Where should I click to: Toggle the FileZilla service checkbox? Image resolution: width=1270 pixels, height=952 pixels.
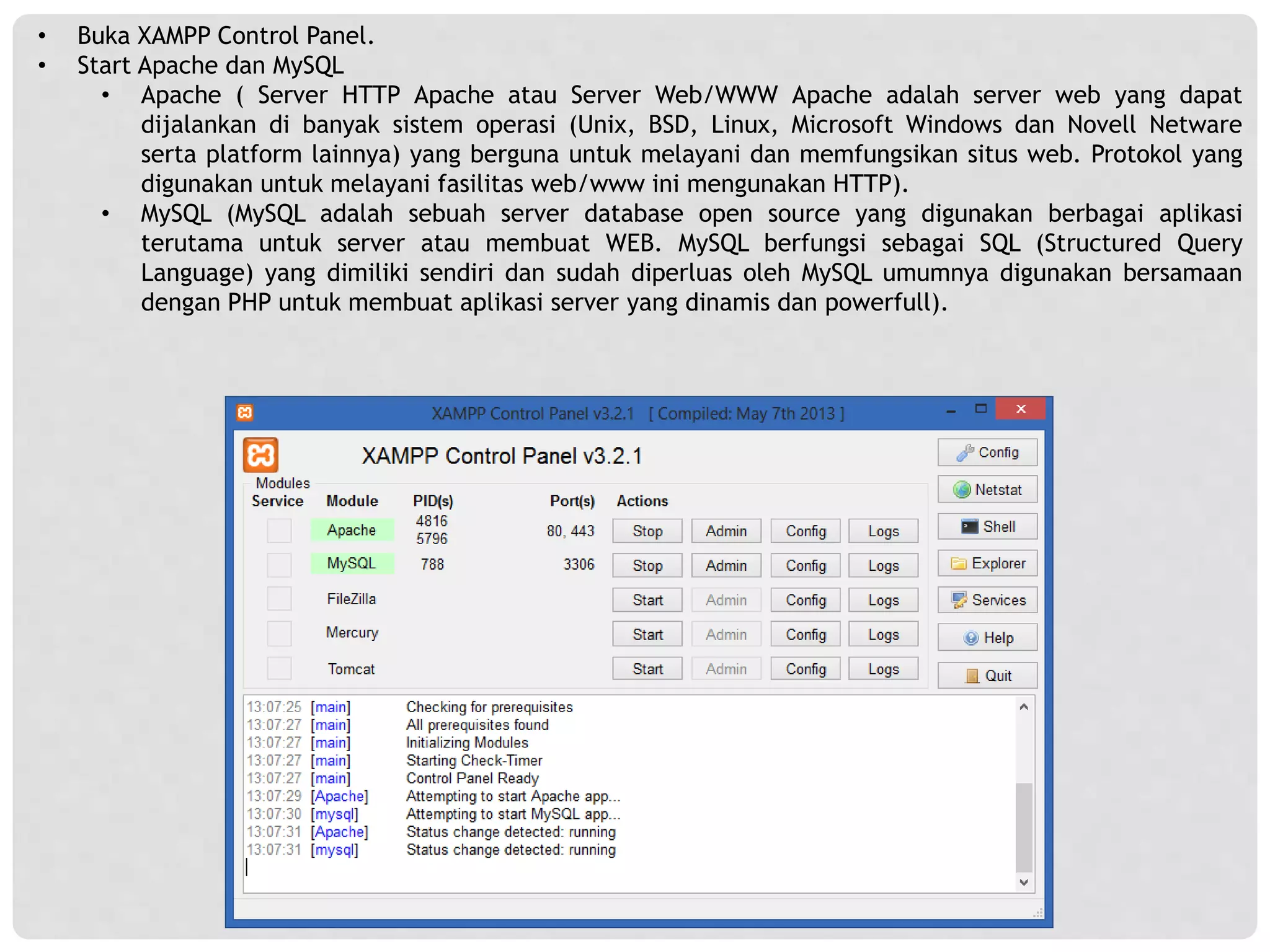[x=279, y=599]
